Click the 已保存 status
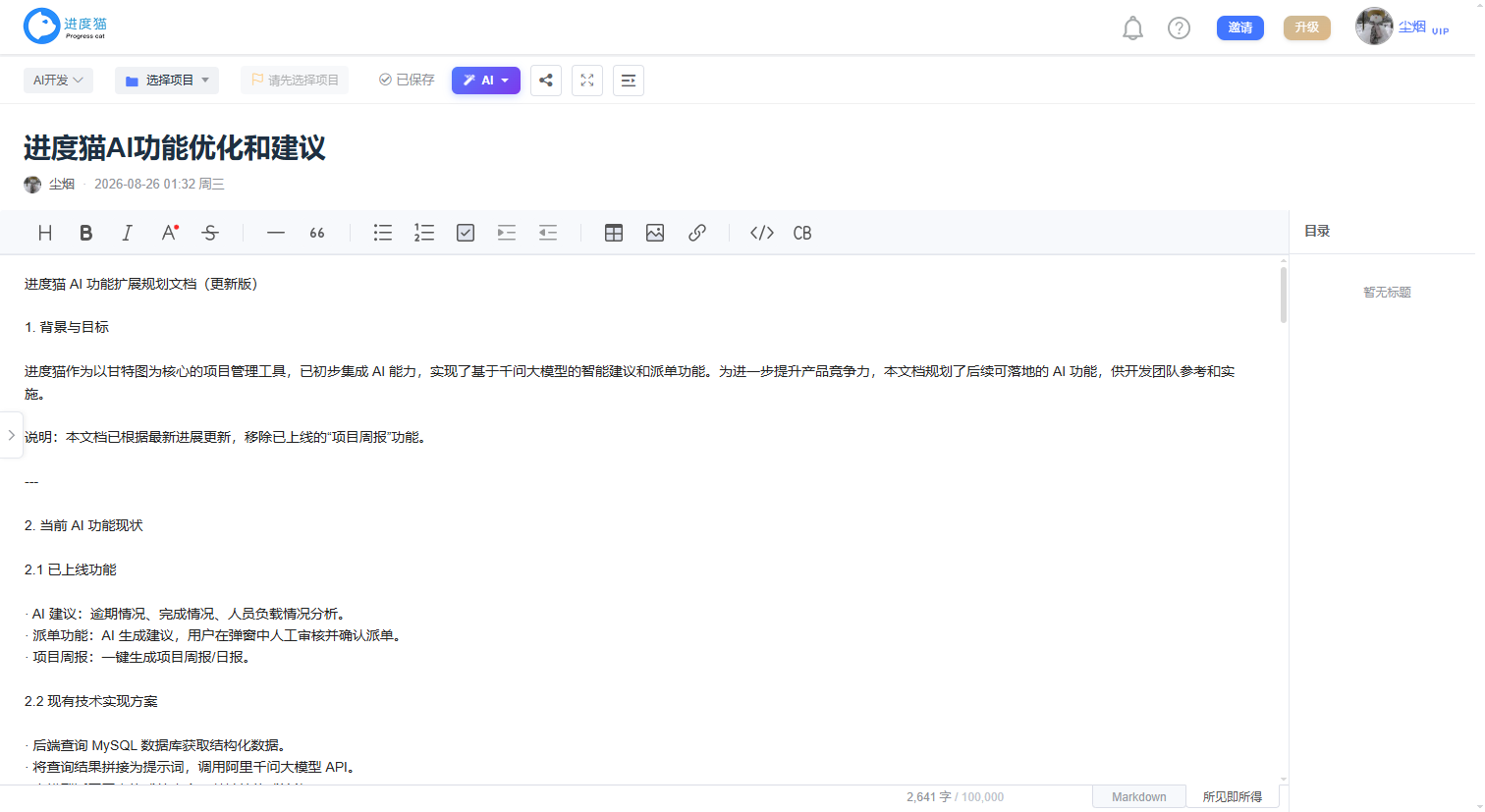The width and height of the screenshot is (1485, 812). [407, 81]
